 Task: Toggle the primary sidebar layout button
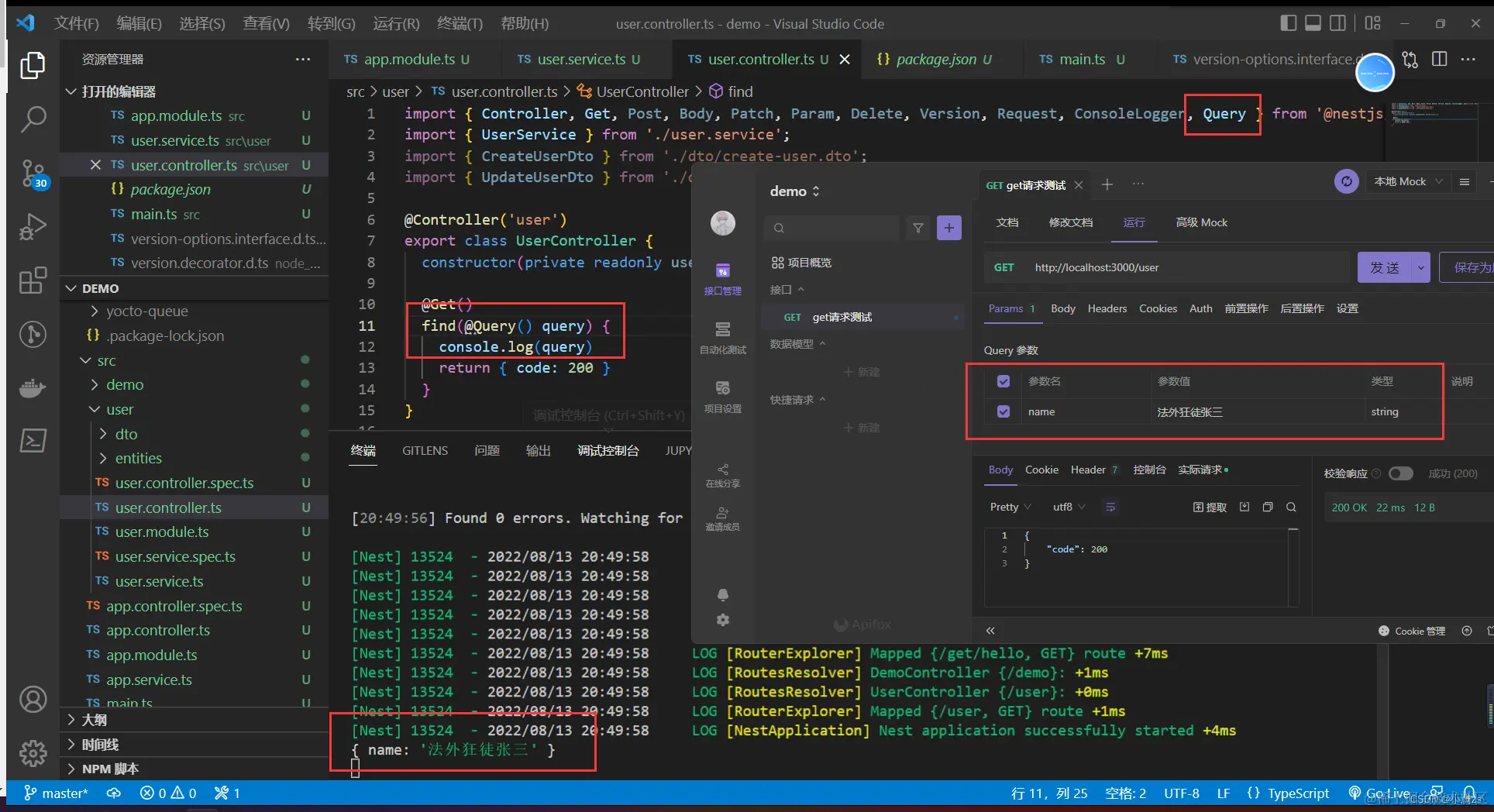pyautogui.click(x=1288, y=23)
